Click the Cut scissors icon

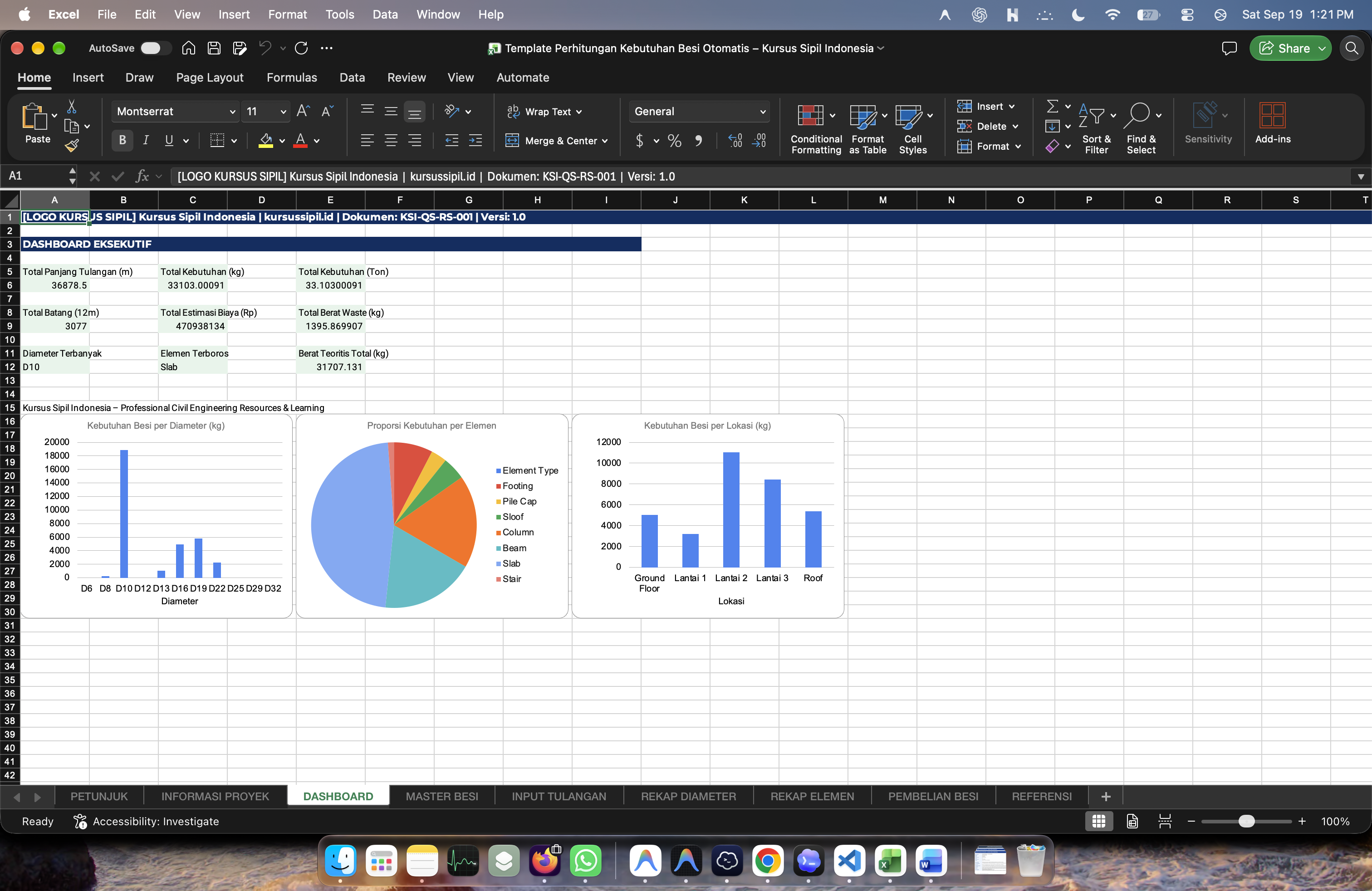(72, 107)
